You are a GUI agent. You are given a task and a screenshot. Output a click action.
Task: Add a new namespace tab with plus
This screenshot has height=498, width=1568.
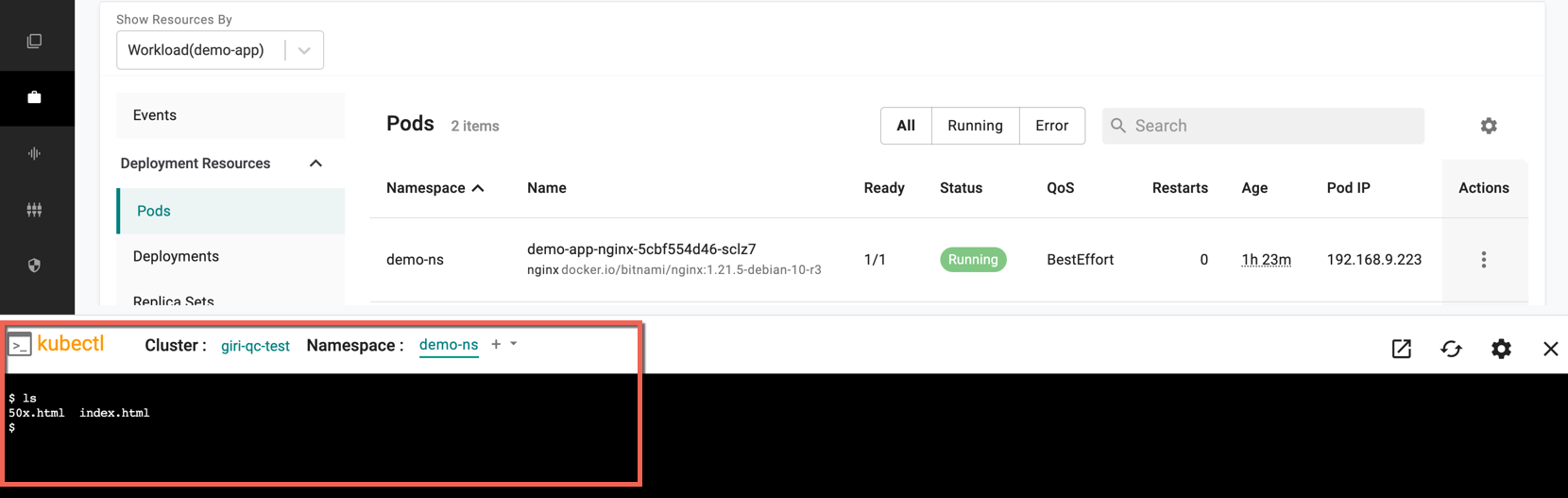(496, 344)
